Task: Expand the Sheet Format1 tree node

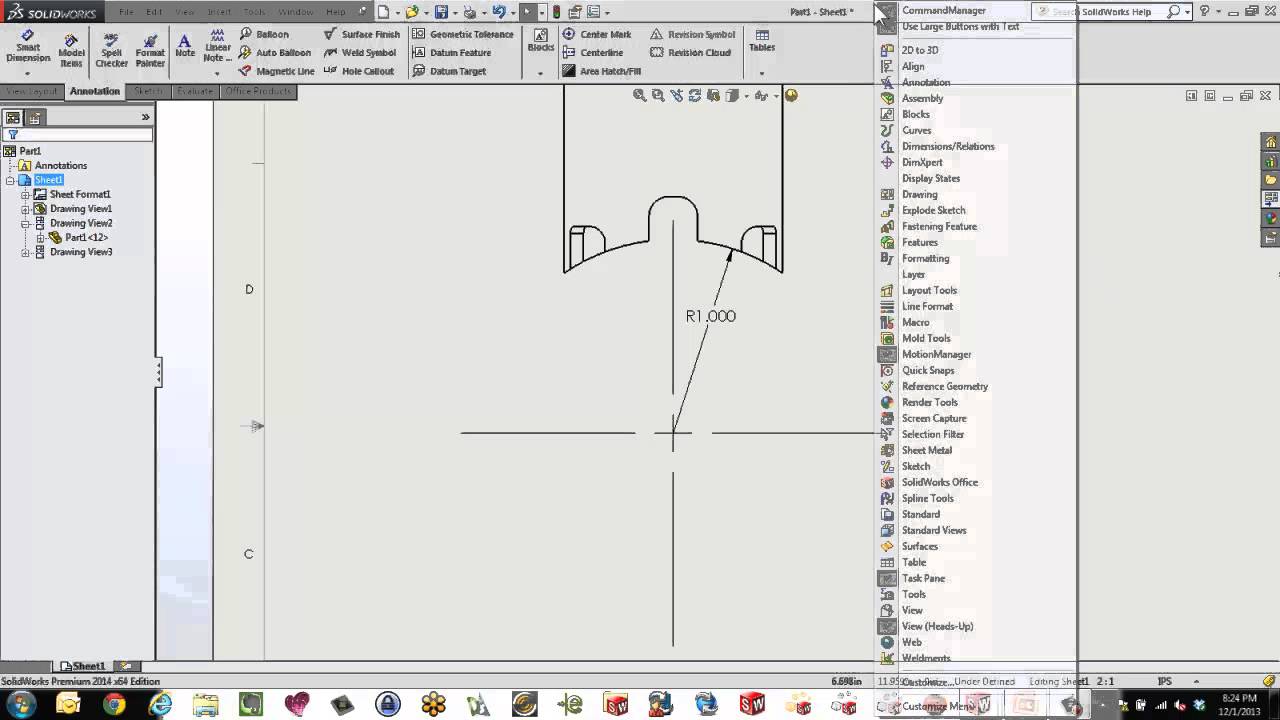Action: coord(25,194)
